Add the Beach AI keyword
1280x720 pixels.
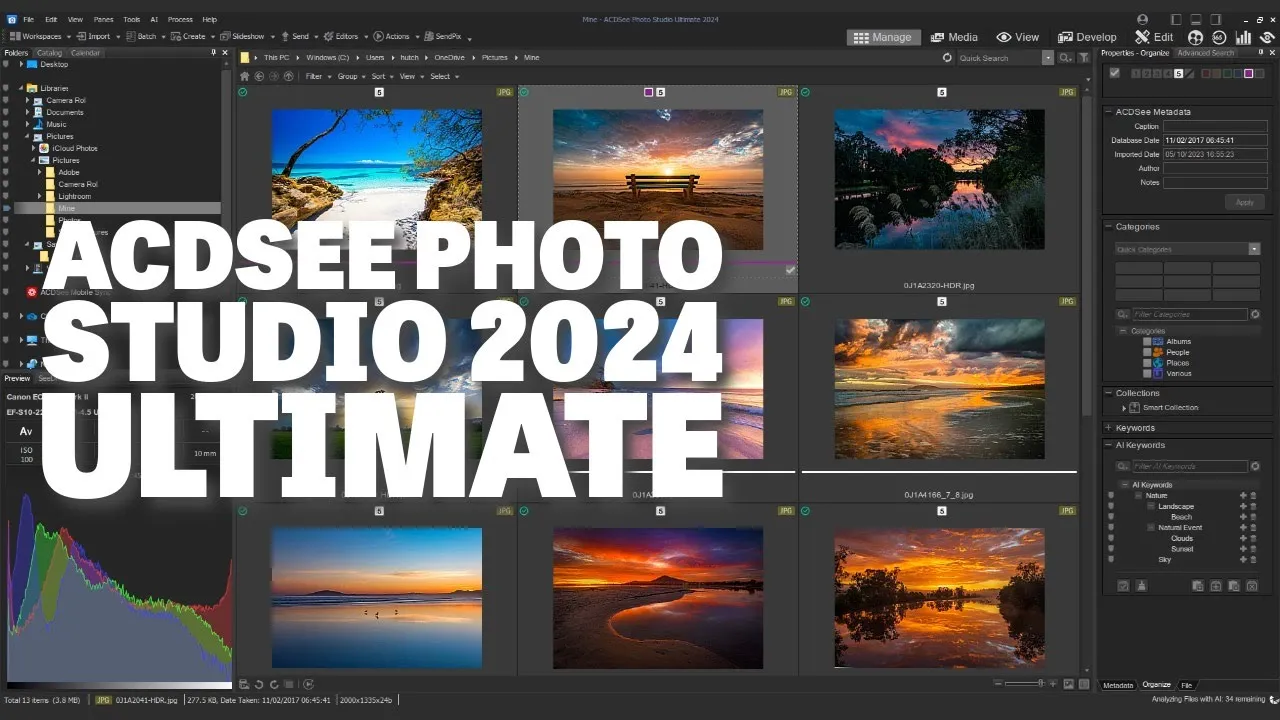(1243, 517)
